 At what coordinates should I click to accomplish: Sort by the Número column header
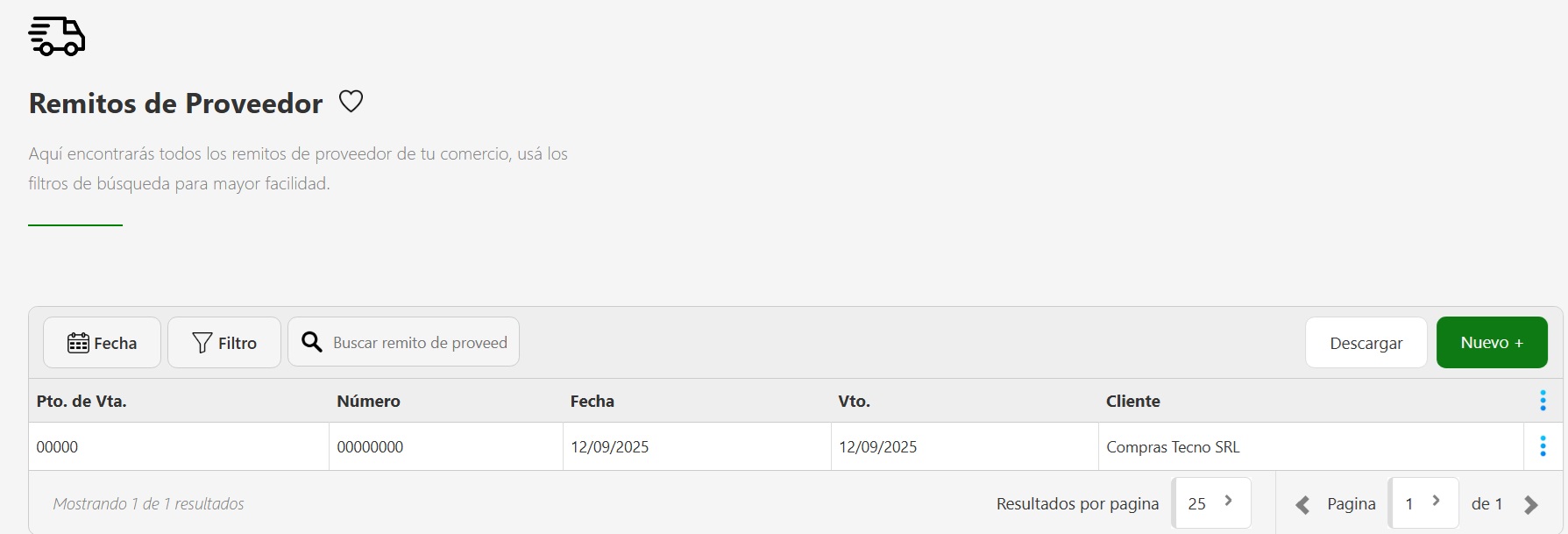pos(368,401)
